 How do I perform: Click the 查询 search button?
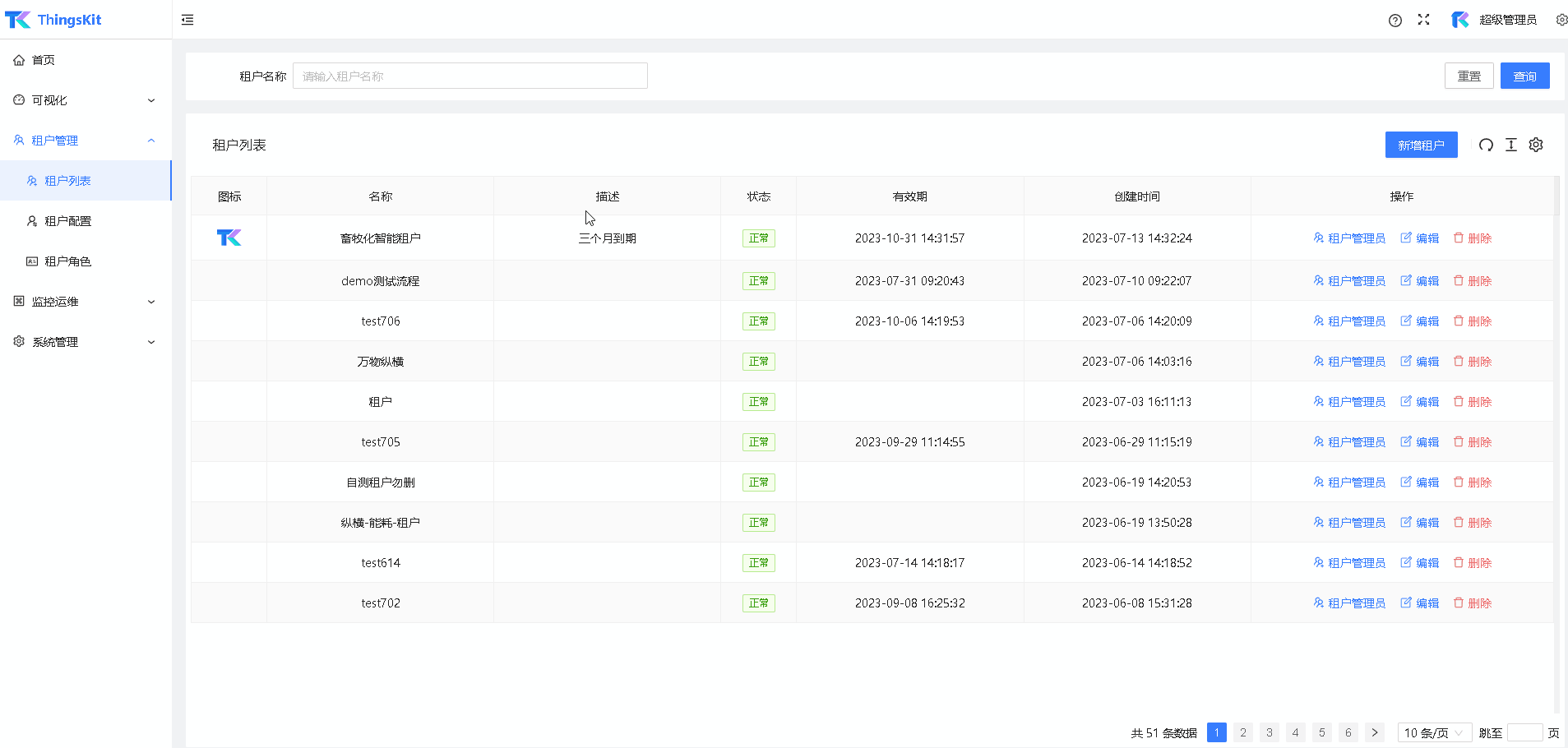click(x=1524, y=76)
